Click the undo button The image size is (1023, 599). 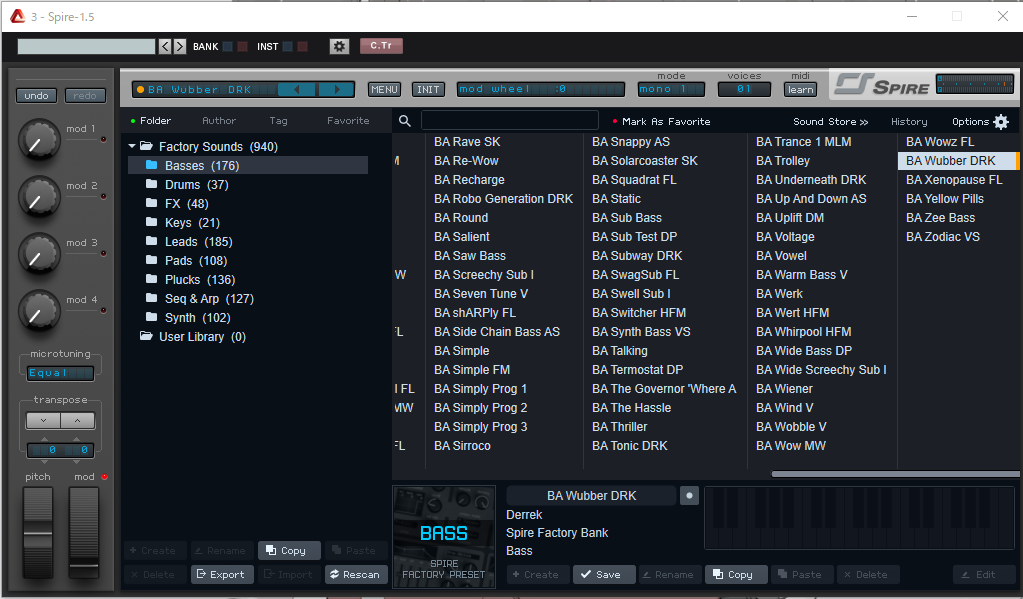[37, 96]
